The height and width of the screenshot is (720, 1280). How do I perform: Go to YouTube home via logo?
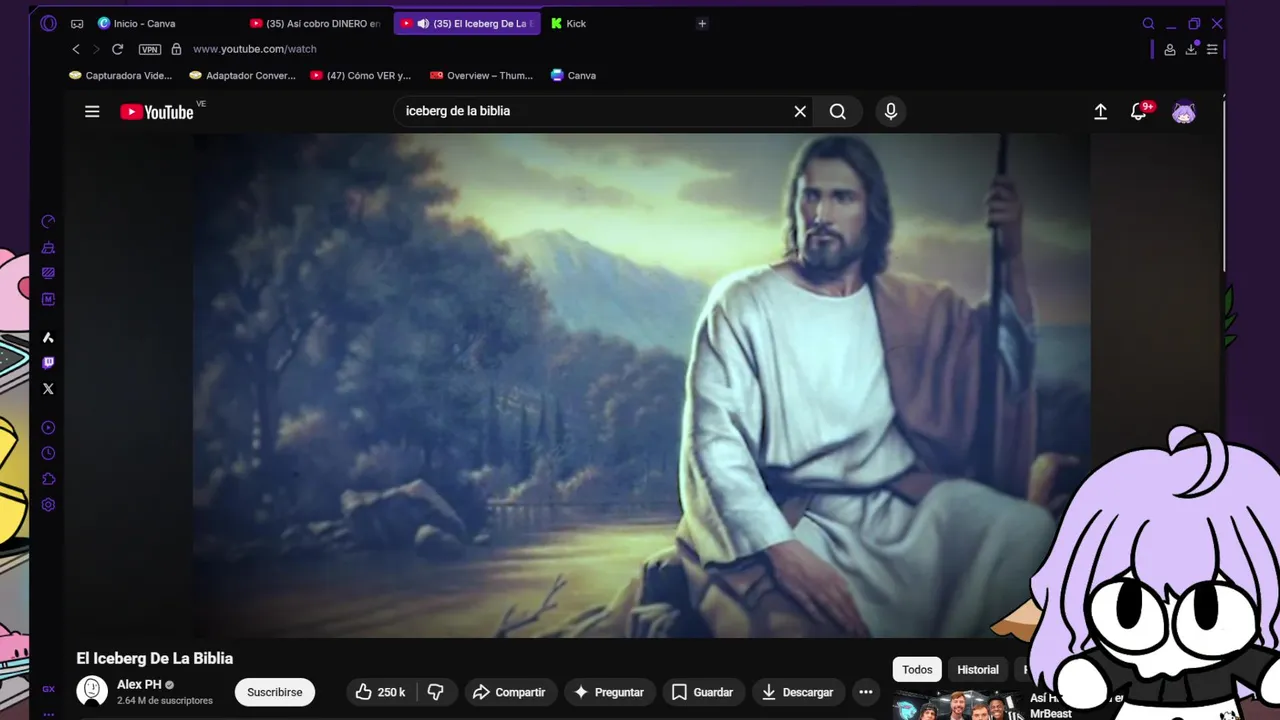pos(157,112)
